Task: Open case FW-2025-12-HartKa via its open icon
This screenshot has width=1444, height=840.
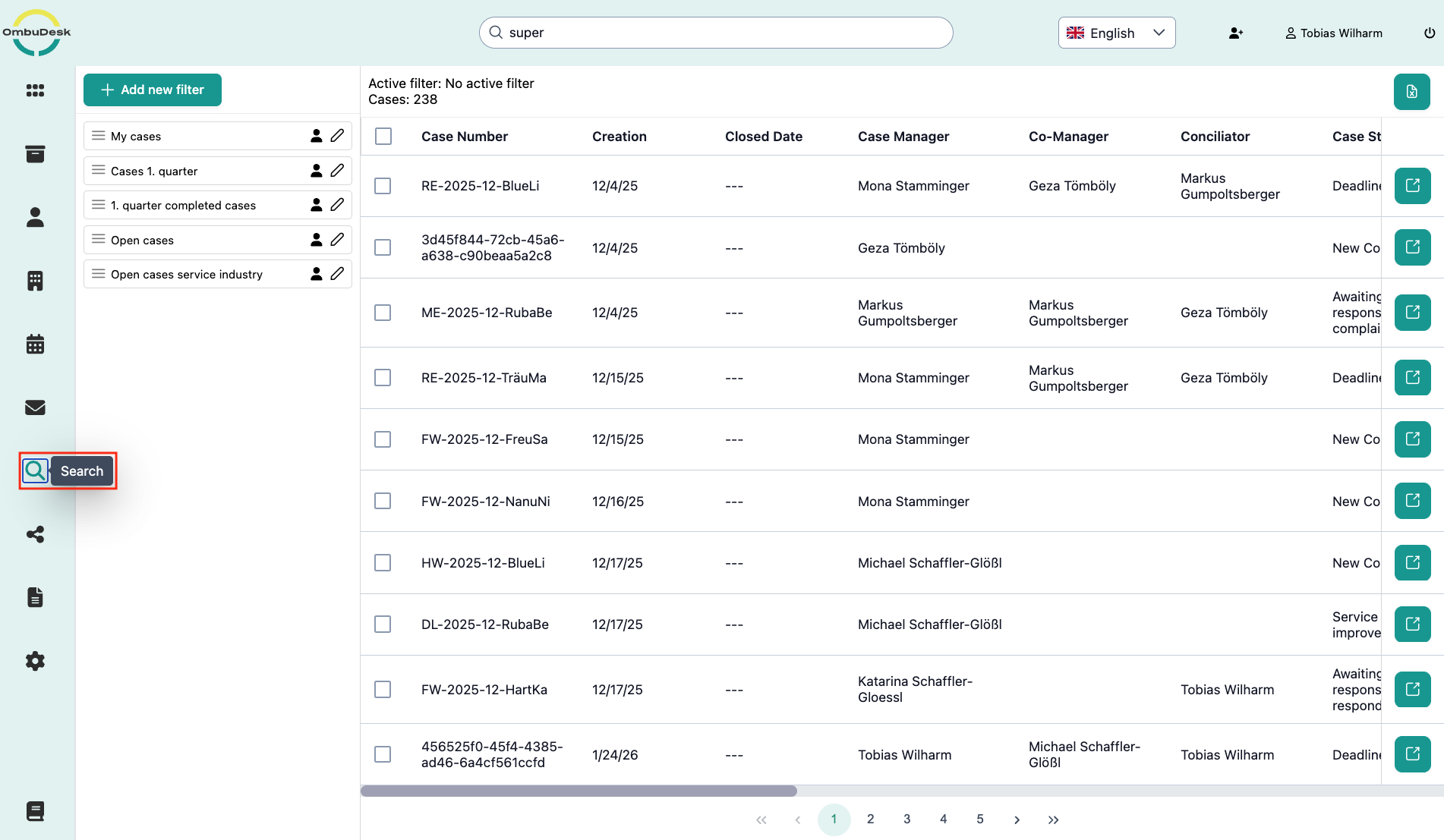Action: (x=1413, y=690)
